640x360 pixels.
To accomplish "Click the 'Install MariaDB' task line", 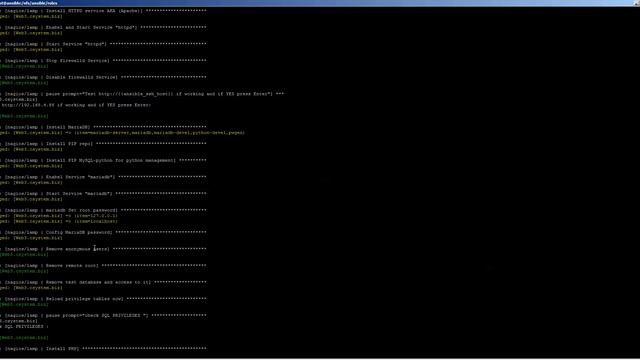I will (x=103, y=127).
